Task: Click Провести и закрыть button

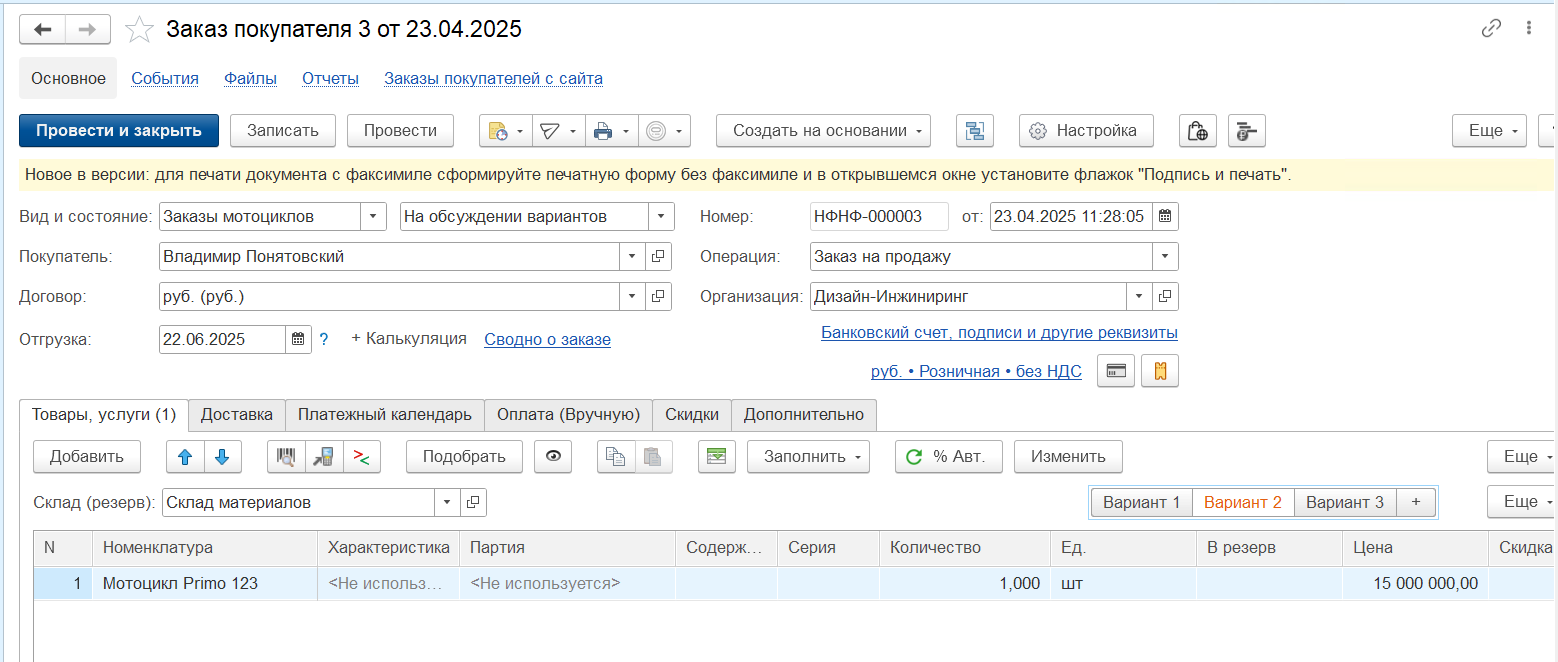Action: (119, 131)
